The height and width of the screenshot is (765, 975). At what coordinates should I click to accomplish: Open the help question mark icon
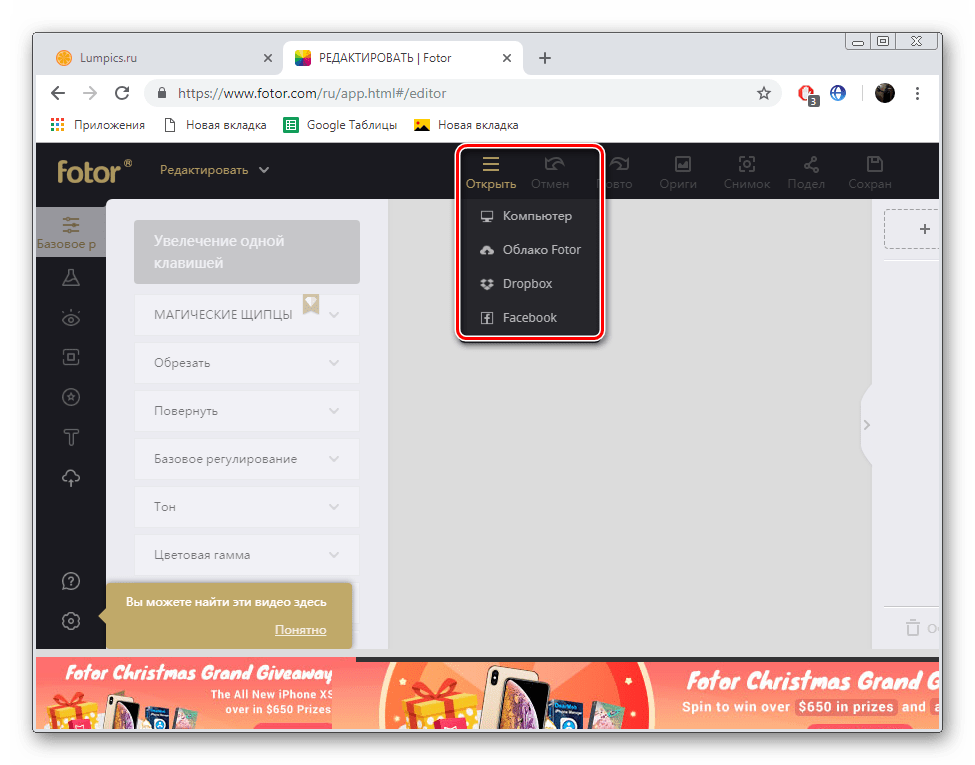click(x=71, y=581)
